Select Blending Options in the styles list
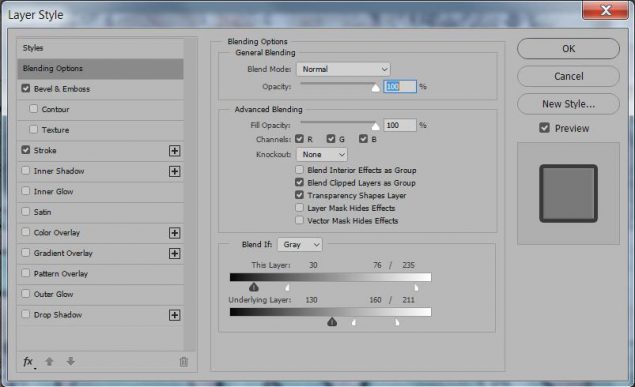Image resolution: width=635 pixels, height=387 pixels. (100, 68)
